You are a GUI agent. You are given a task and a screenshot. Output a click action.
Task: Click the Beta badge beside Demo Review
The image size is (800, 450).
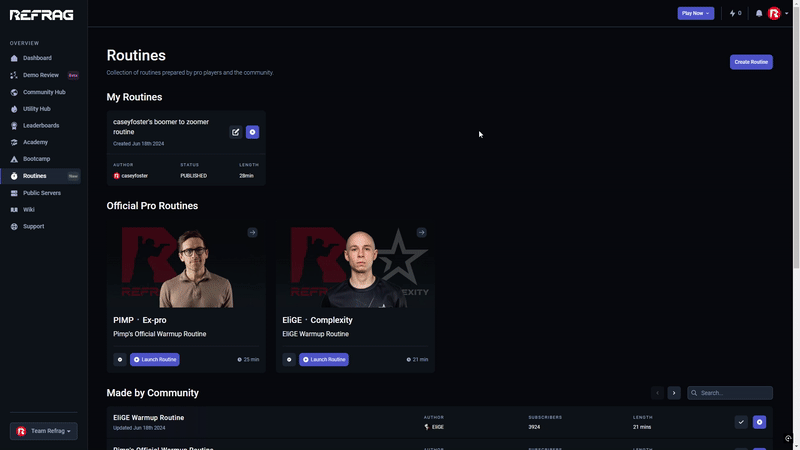pyautogui.click(x=73, y=76)
